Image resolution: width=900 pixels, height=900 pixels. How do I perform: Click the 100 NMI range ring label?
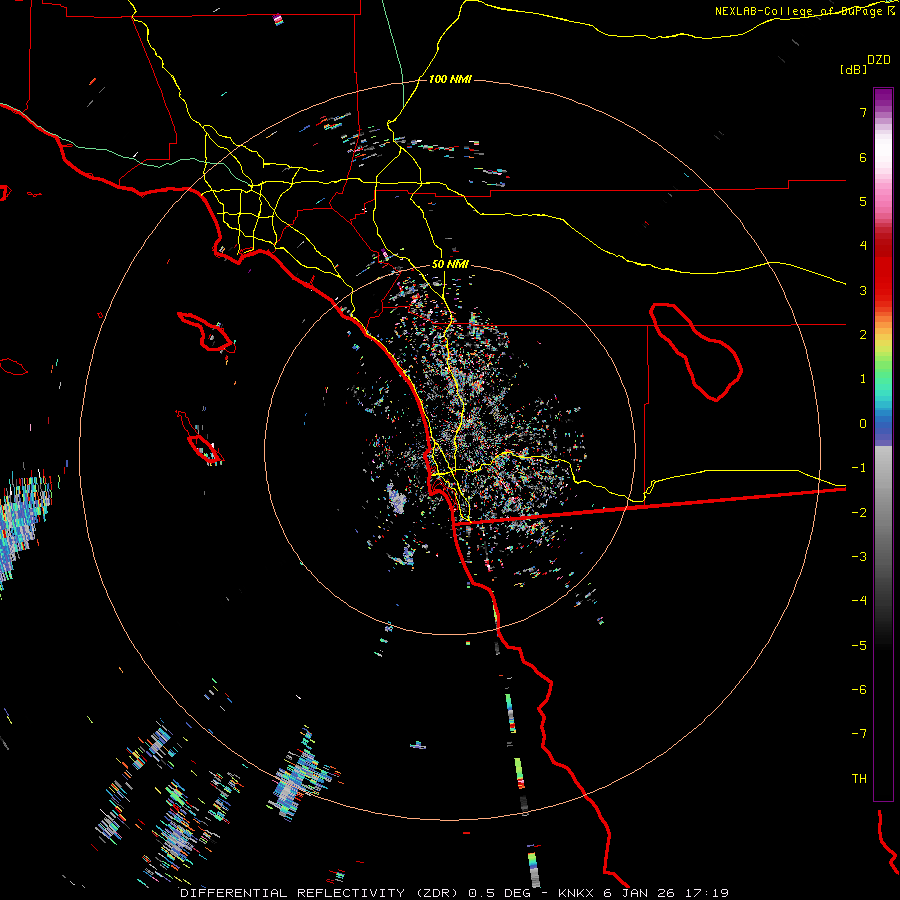click(x=450, y=79)
